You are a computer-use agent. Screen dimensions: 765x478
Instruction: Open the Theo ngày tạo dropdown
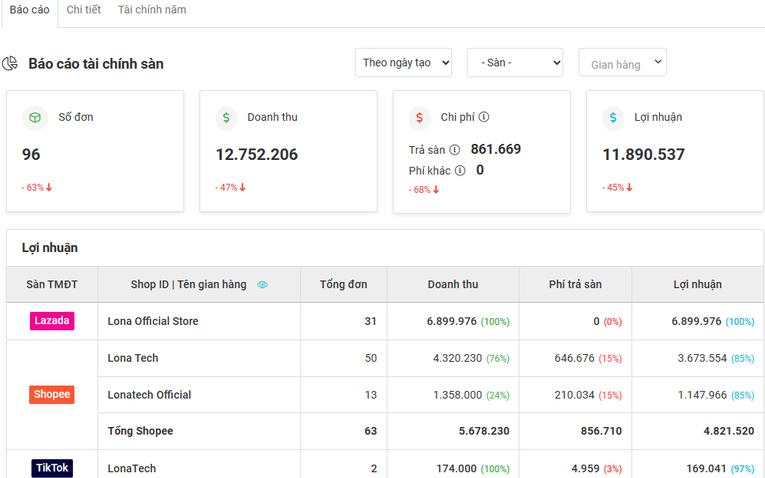tap(403, 62)
